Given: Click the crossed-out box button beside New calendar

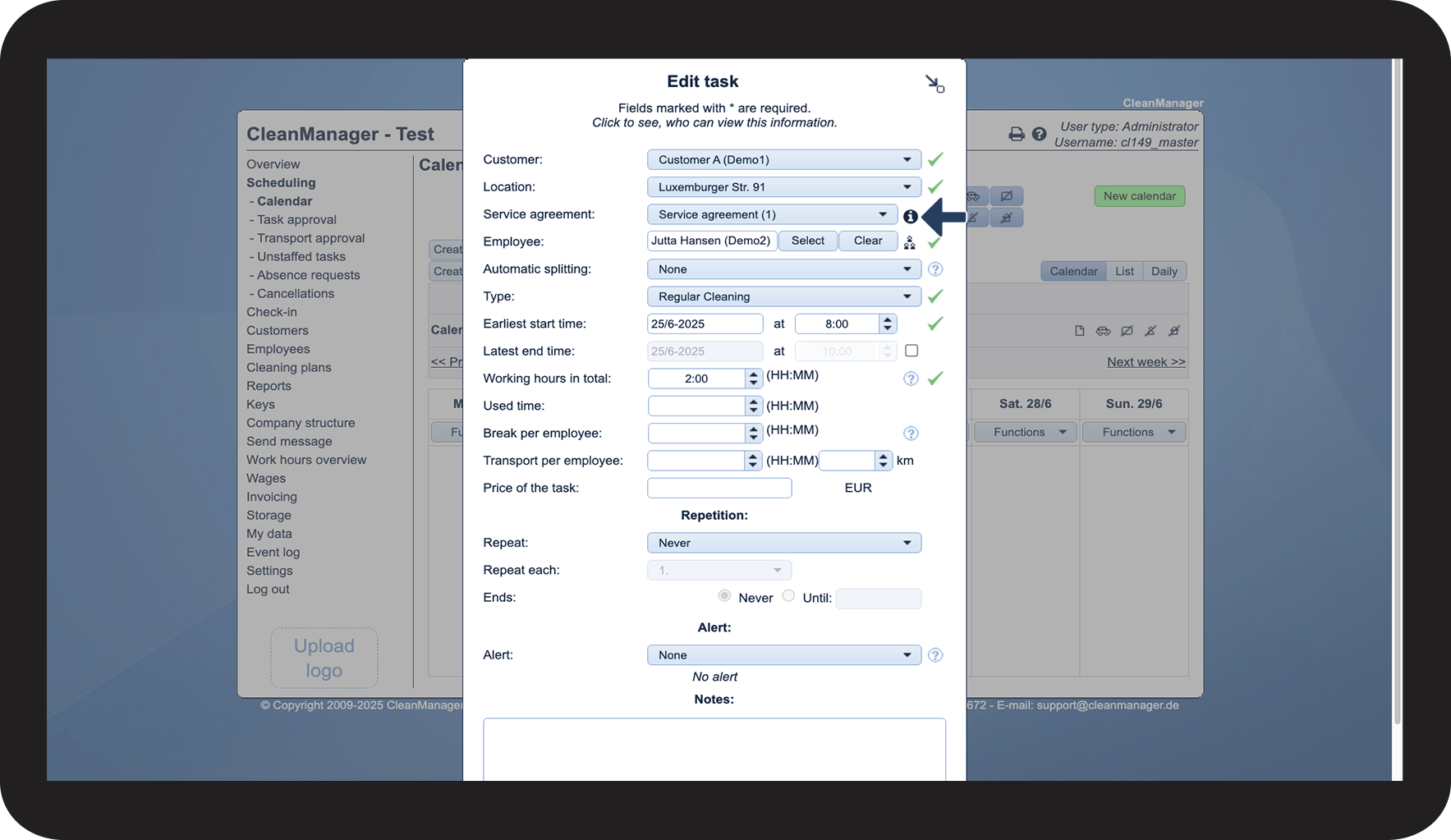Looking at the screenshot, I should coord(1007,196).
